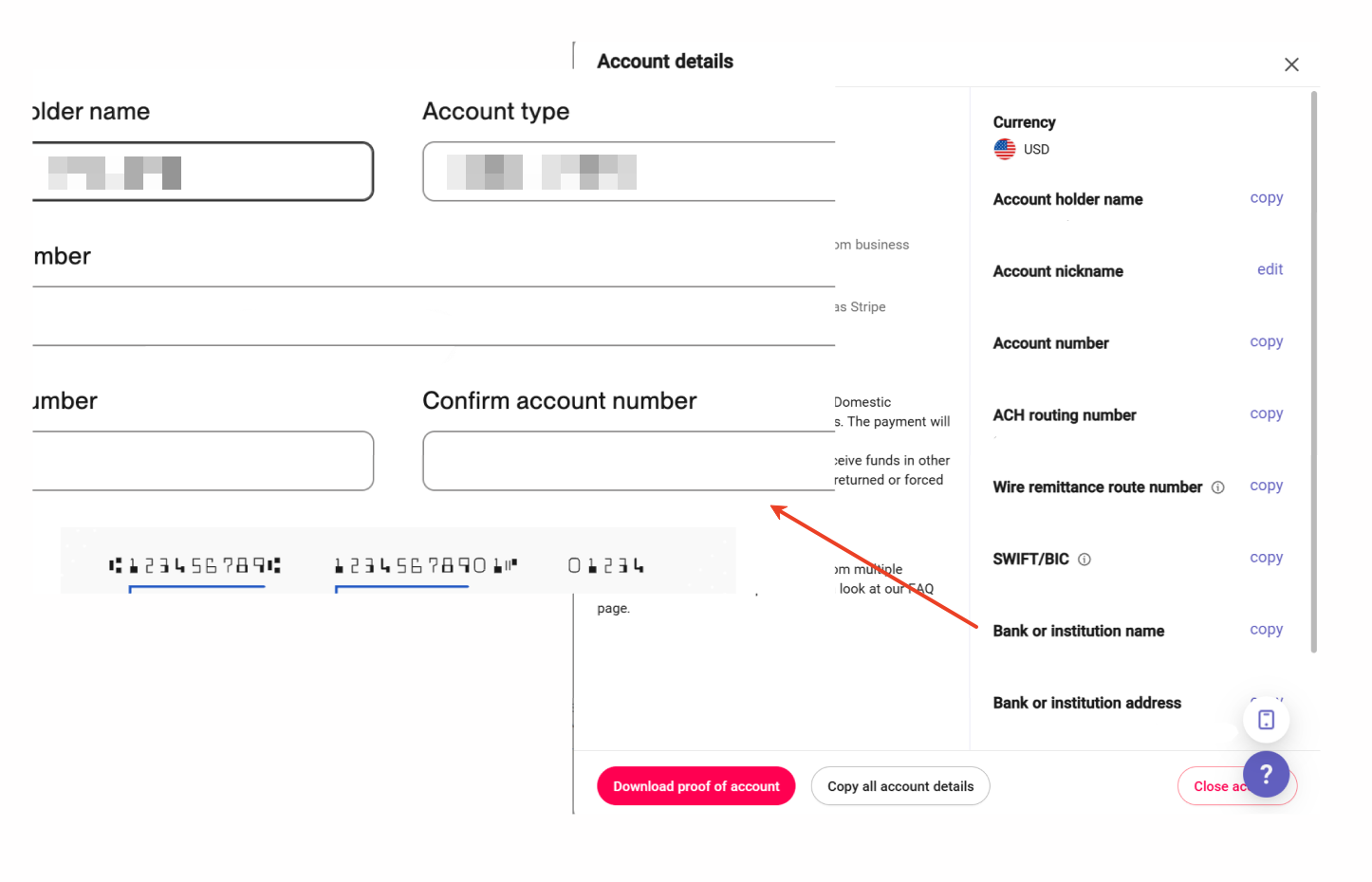Copy the Bank or institution name
This screenshot has width=1372, height=882.
click(x=1266, y=630)
